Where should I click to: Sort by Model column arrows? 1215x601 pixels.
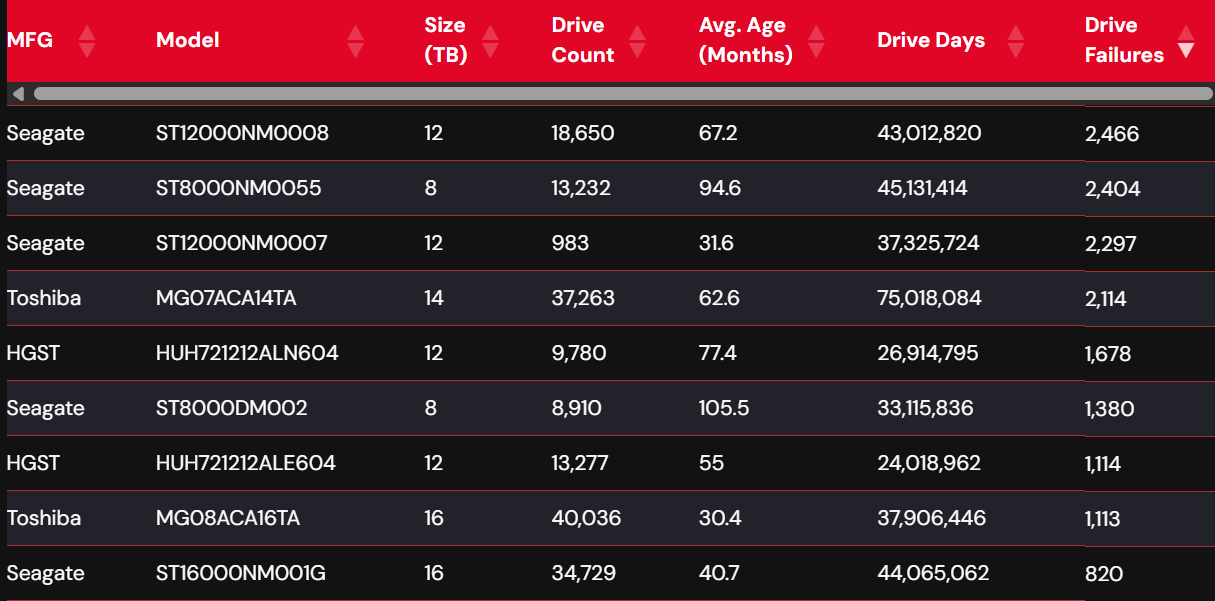[x=355, y=41]
